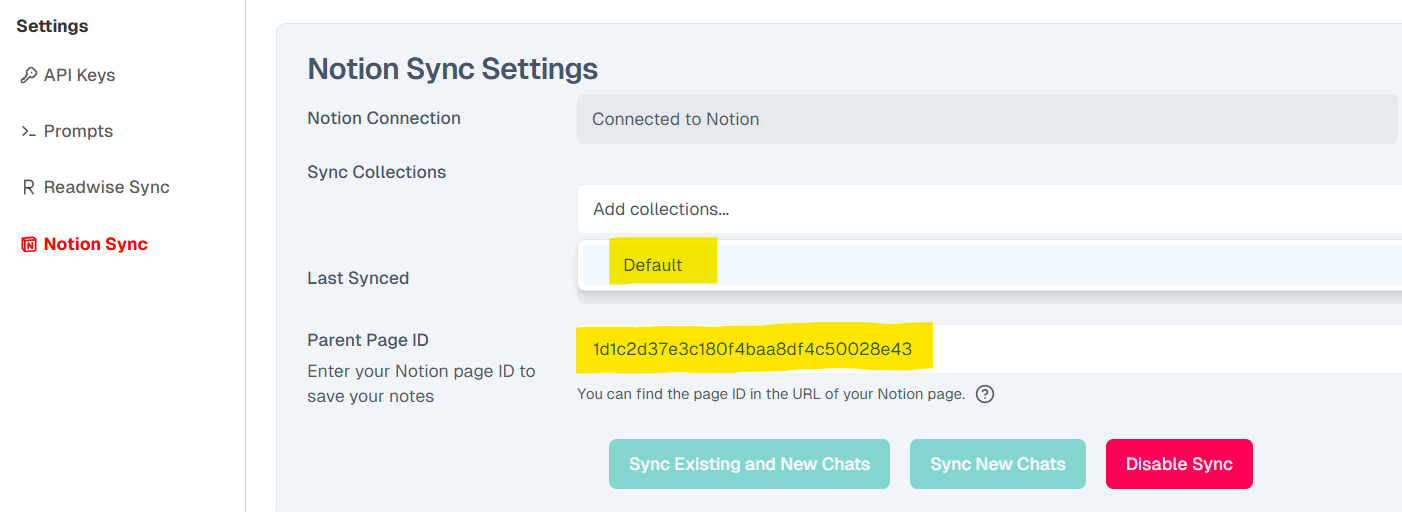Choose the Default collection option
1402x512 pixels.
click(991, 265)
